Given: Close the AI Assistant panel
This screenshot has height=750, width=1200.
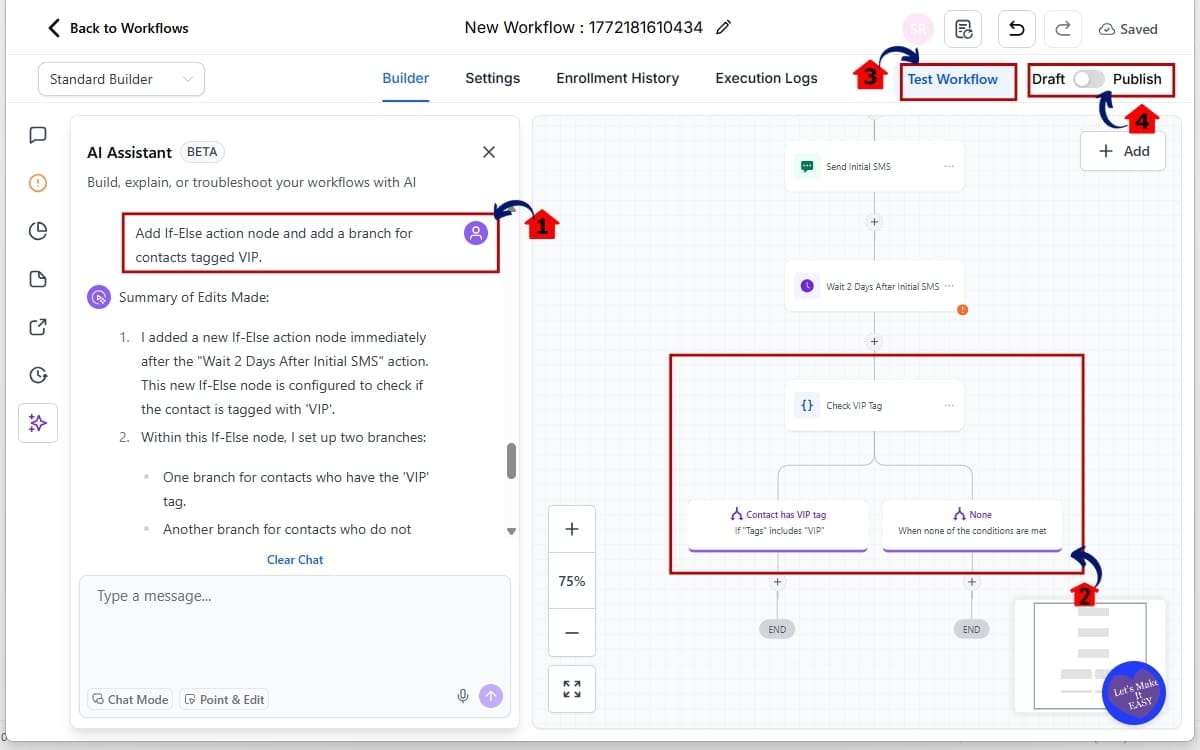Looking at the screenshot, I should tap(489, 152).
